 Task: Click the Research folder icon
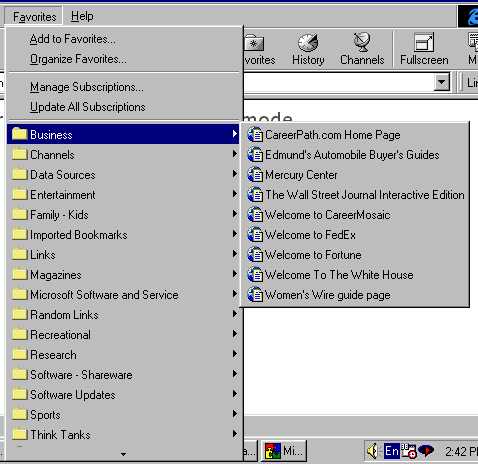19,354
